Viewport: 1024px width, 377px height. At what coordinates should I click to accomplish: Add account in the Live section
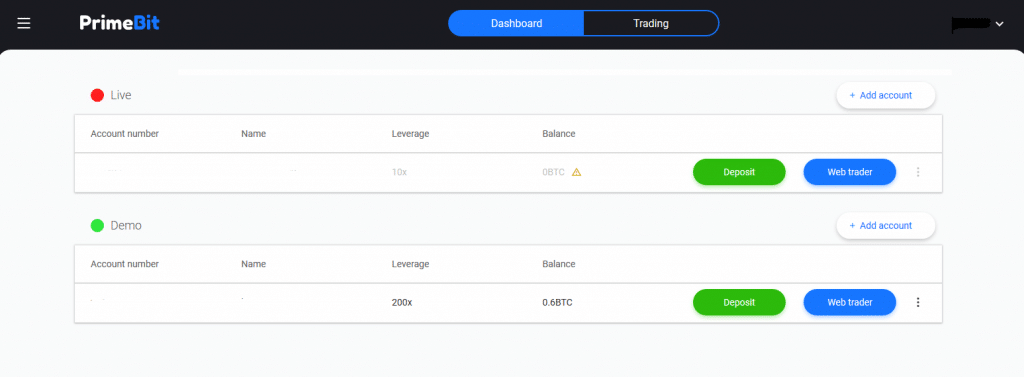pyautogui.click(x=886, y=95)
